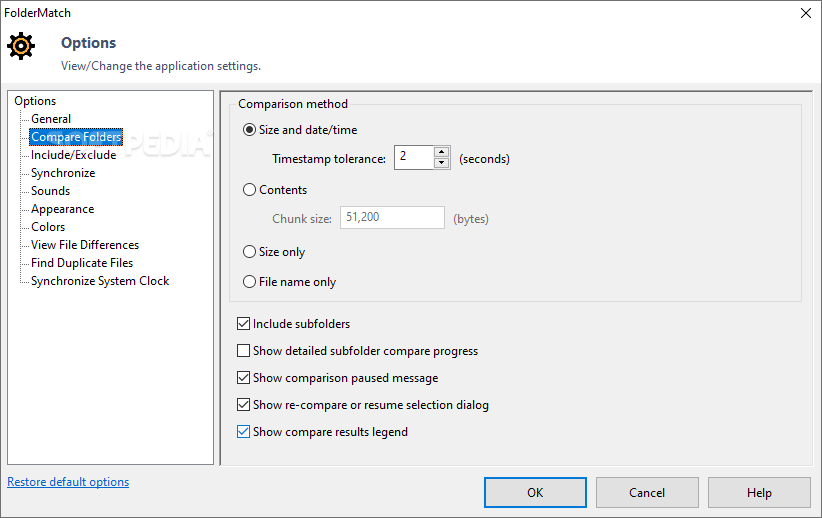The height and width of the screenshot is (518, 822).
Task: Open Sounds settings page
Action: coord(50,191)
